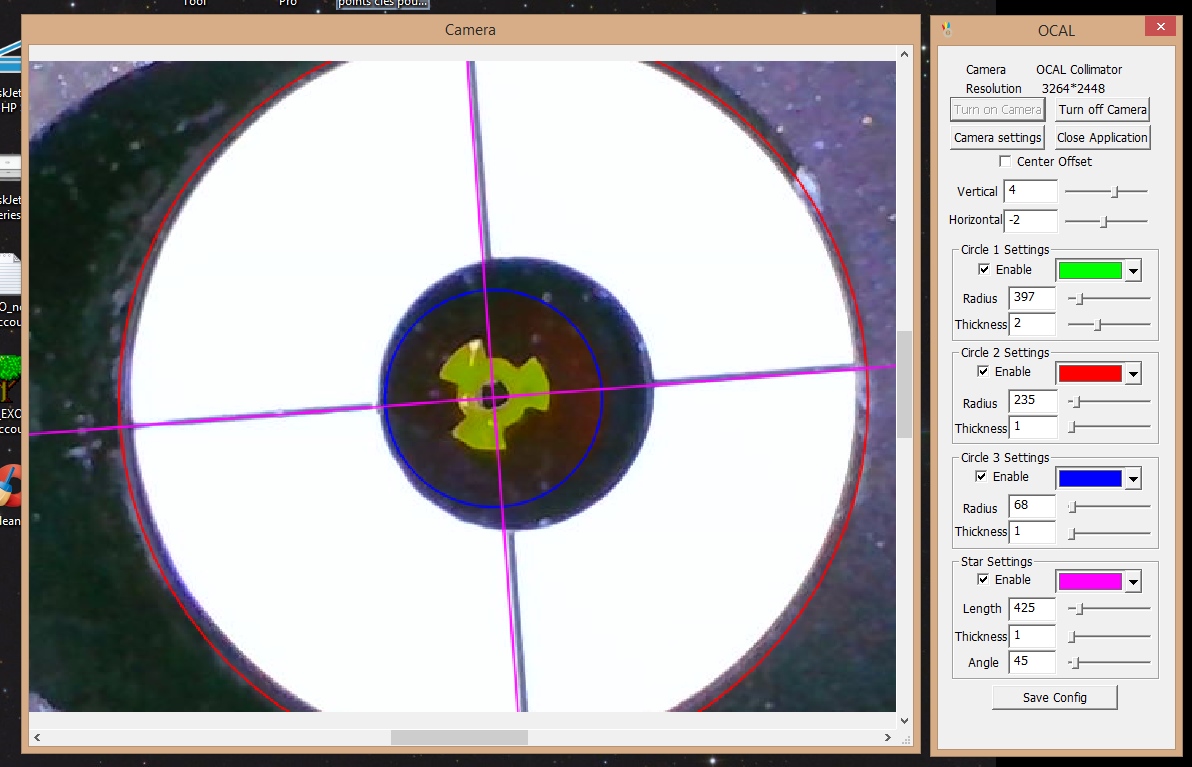This screenshot has width=1192, height=767.
Task: Click the Camera view vertical scrollbar thumb
Action: (x=904, y=385)
